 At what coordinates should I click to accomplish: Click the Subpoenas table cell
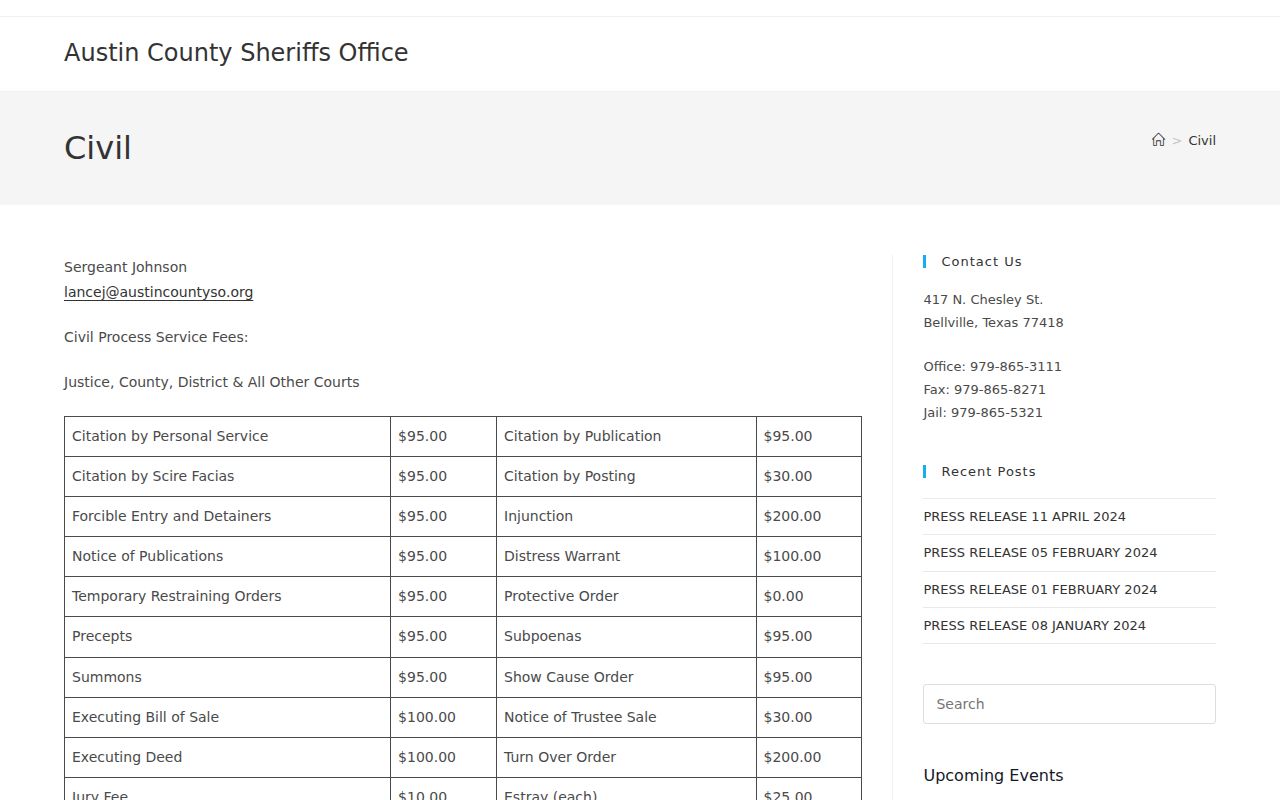click(x=626, y=636)
